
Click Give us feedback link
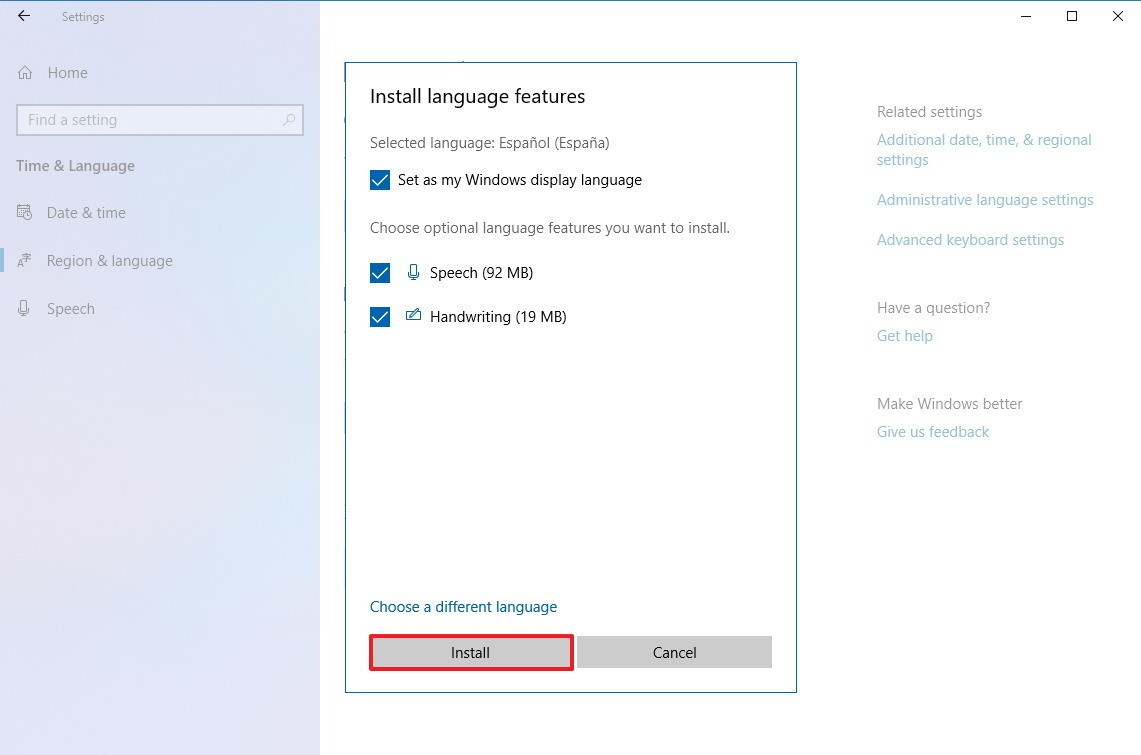(933, 431)
